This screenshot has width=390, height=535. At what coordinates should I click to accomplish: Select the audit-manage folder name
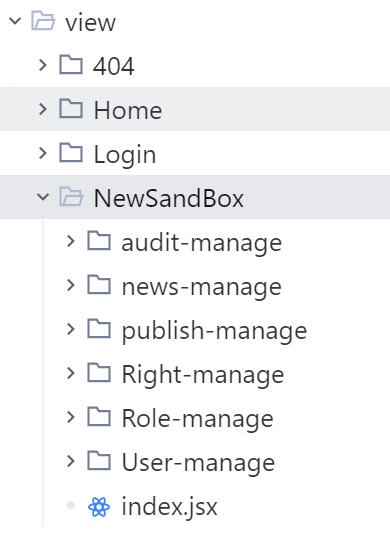pos(202,244)
